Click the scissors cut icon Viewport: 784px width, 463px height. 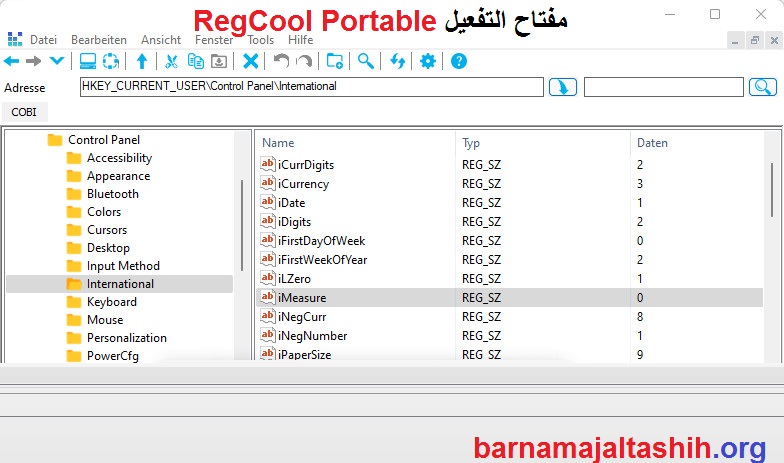tap(172, 62)
